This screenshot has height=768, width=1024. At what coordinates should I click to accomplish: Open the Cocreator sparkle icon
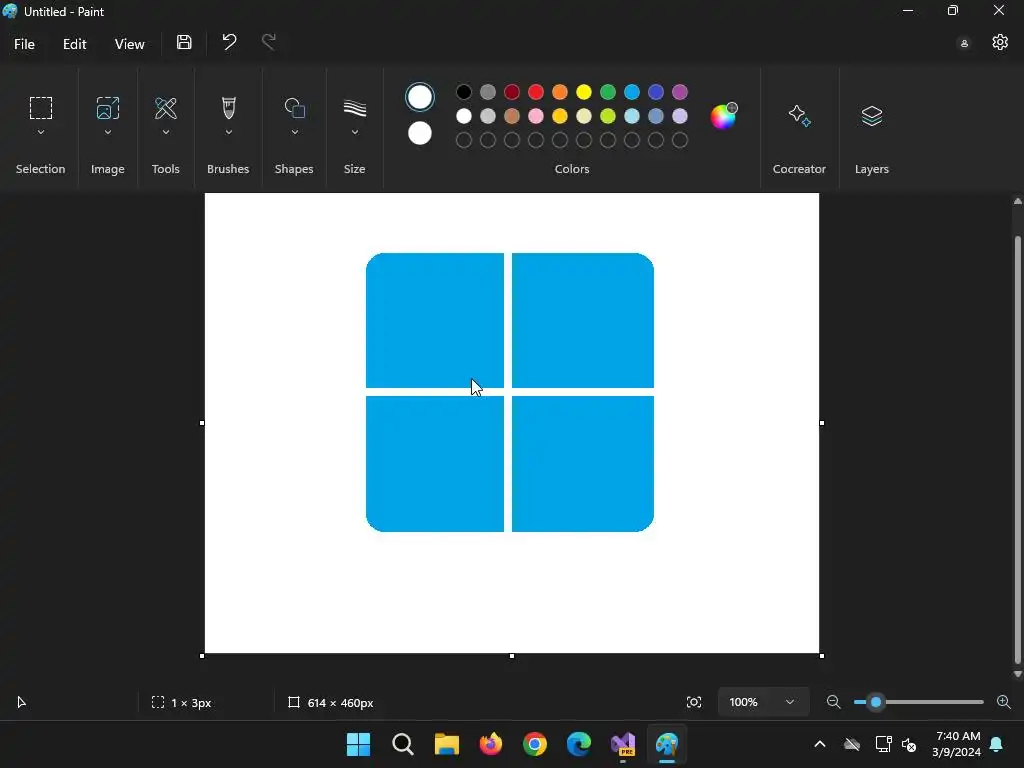tap(799, 116)
